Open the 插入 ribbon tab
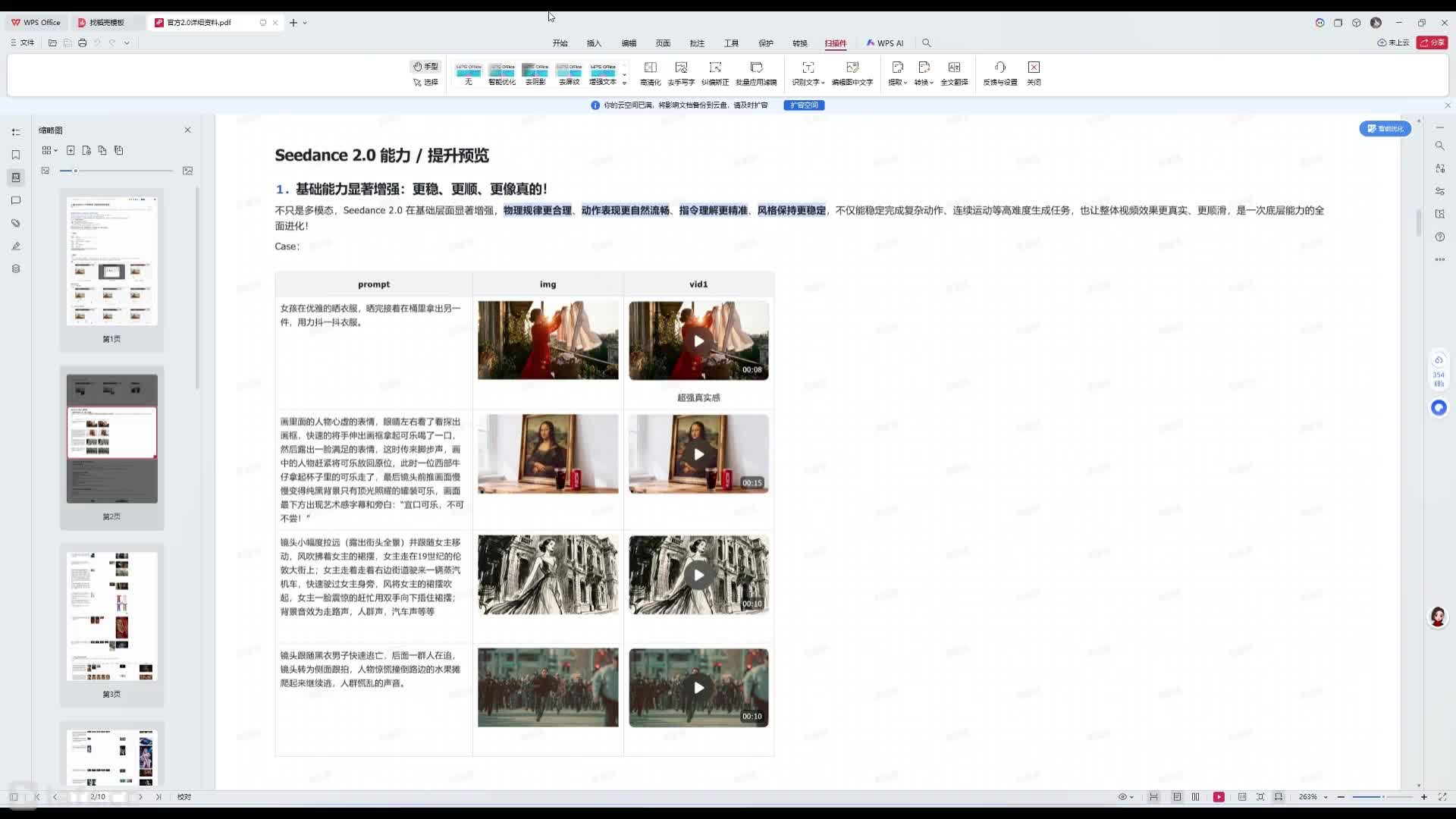The width and height of the screenshot is (1456, 819). click(x=594, y=43)
